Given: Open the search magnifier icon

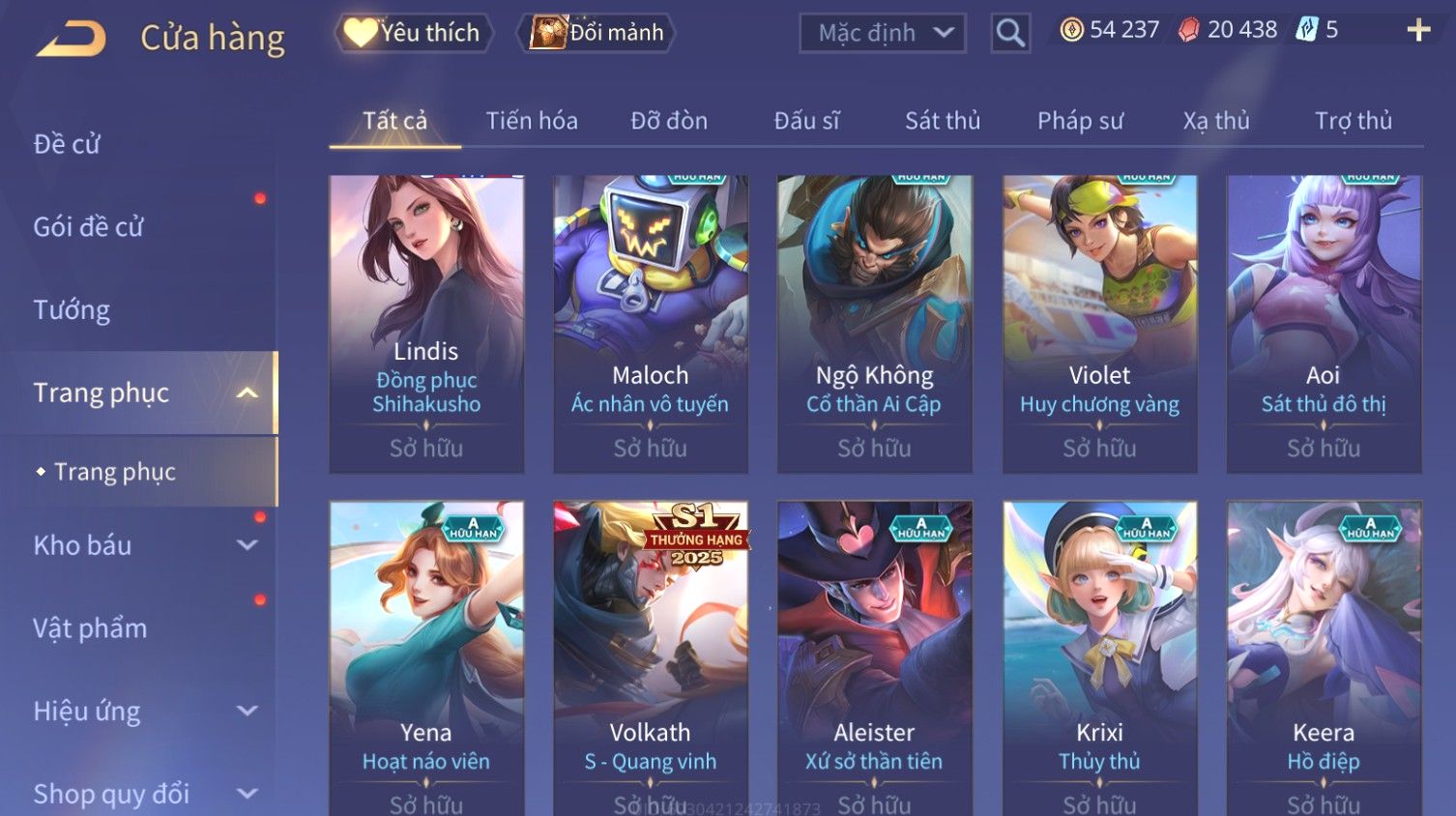Looking at the screenshot, I should tap(1010, 33).
